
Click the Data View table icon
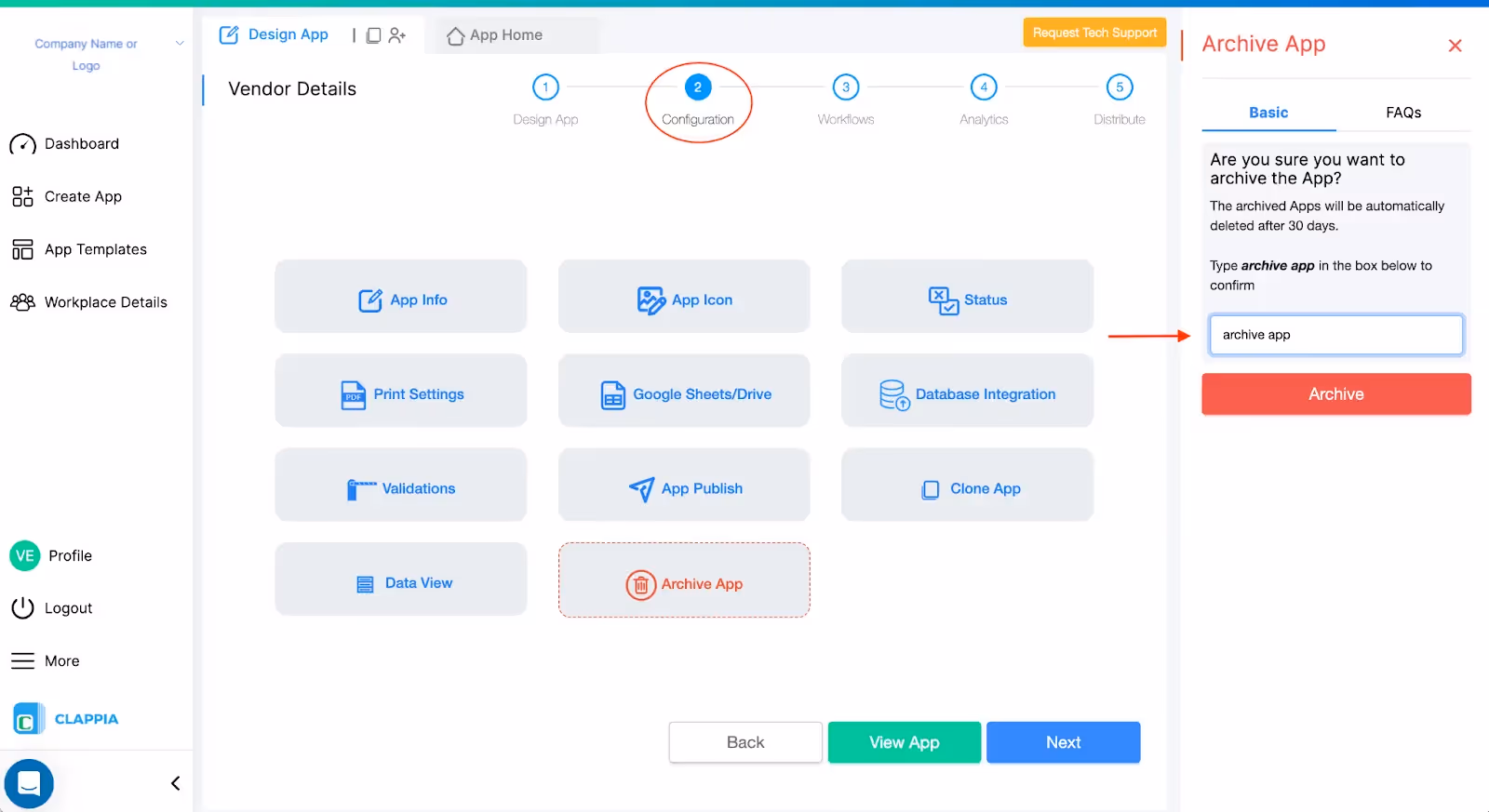tap(366, 584)
